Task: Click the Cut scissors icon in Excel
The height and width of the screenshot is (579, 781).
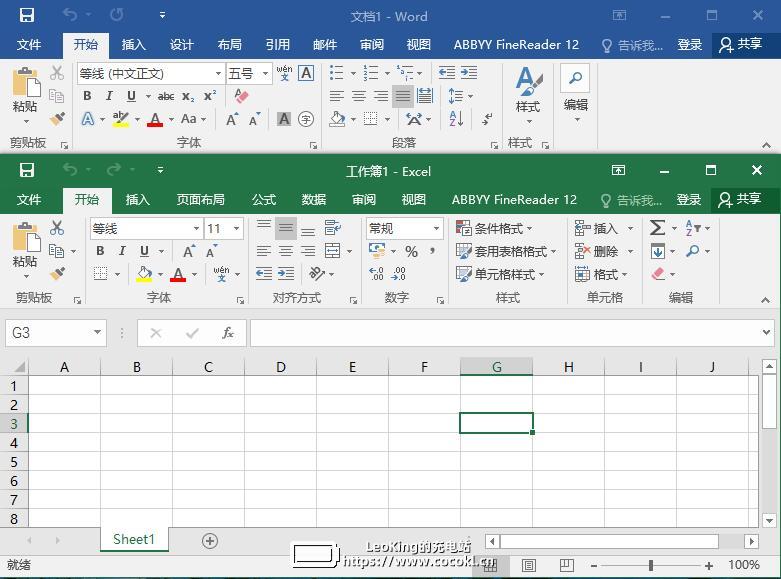Action: click(x=57, y=228)
